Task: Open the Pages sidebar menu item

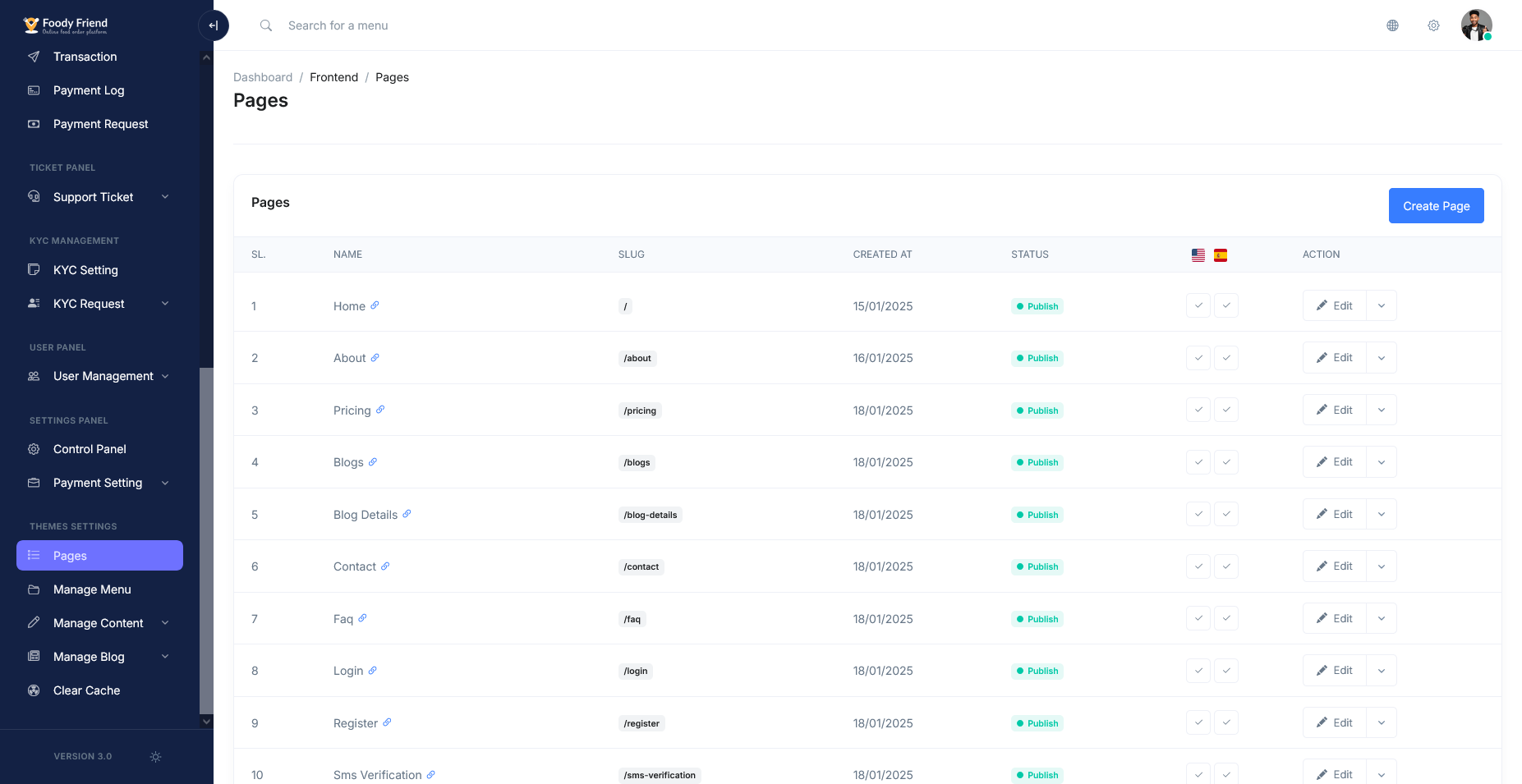Action: [99, 556]
